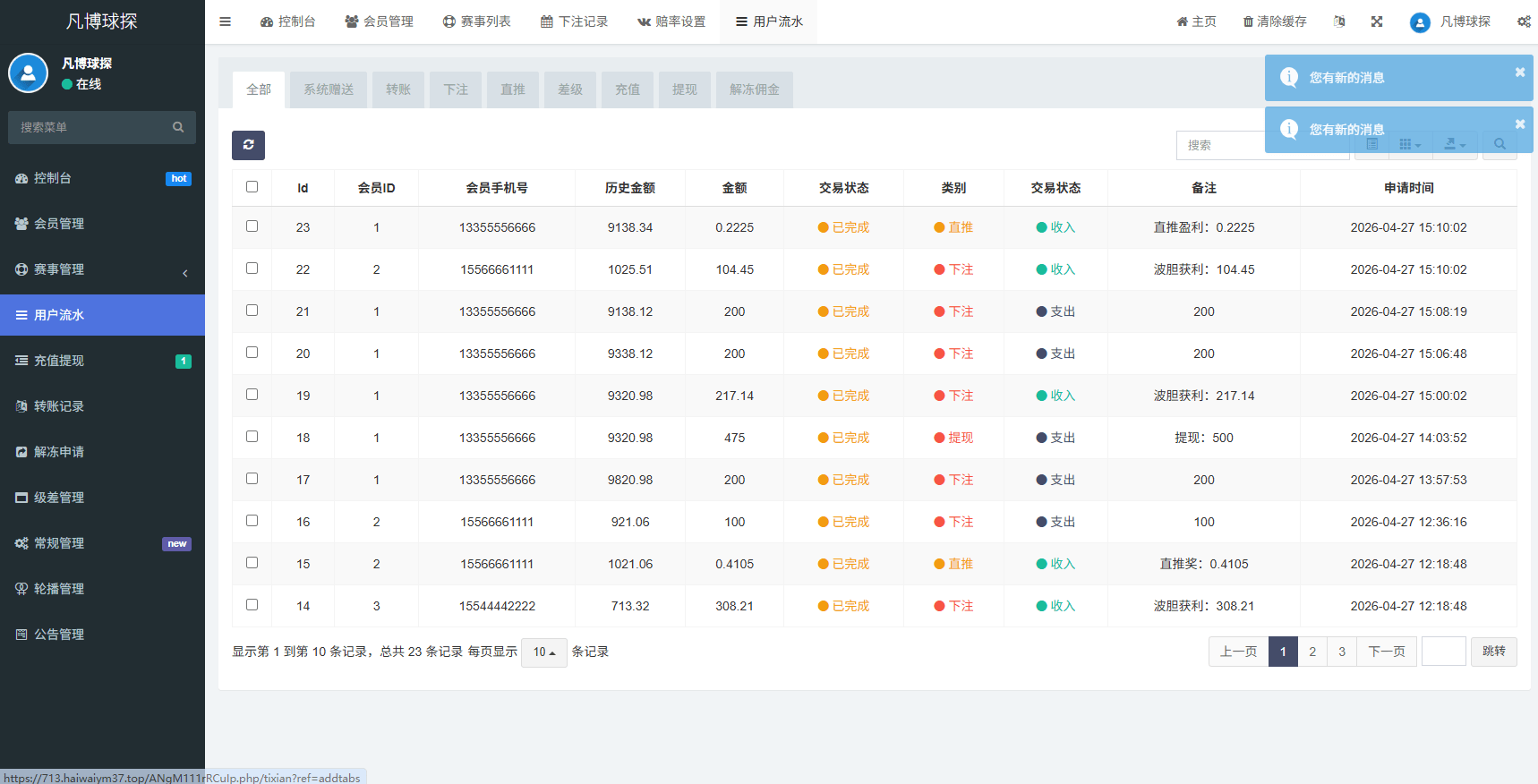Check the row with Id 22
Screen dimensions: 1538x784
pos(252,268)
